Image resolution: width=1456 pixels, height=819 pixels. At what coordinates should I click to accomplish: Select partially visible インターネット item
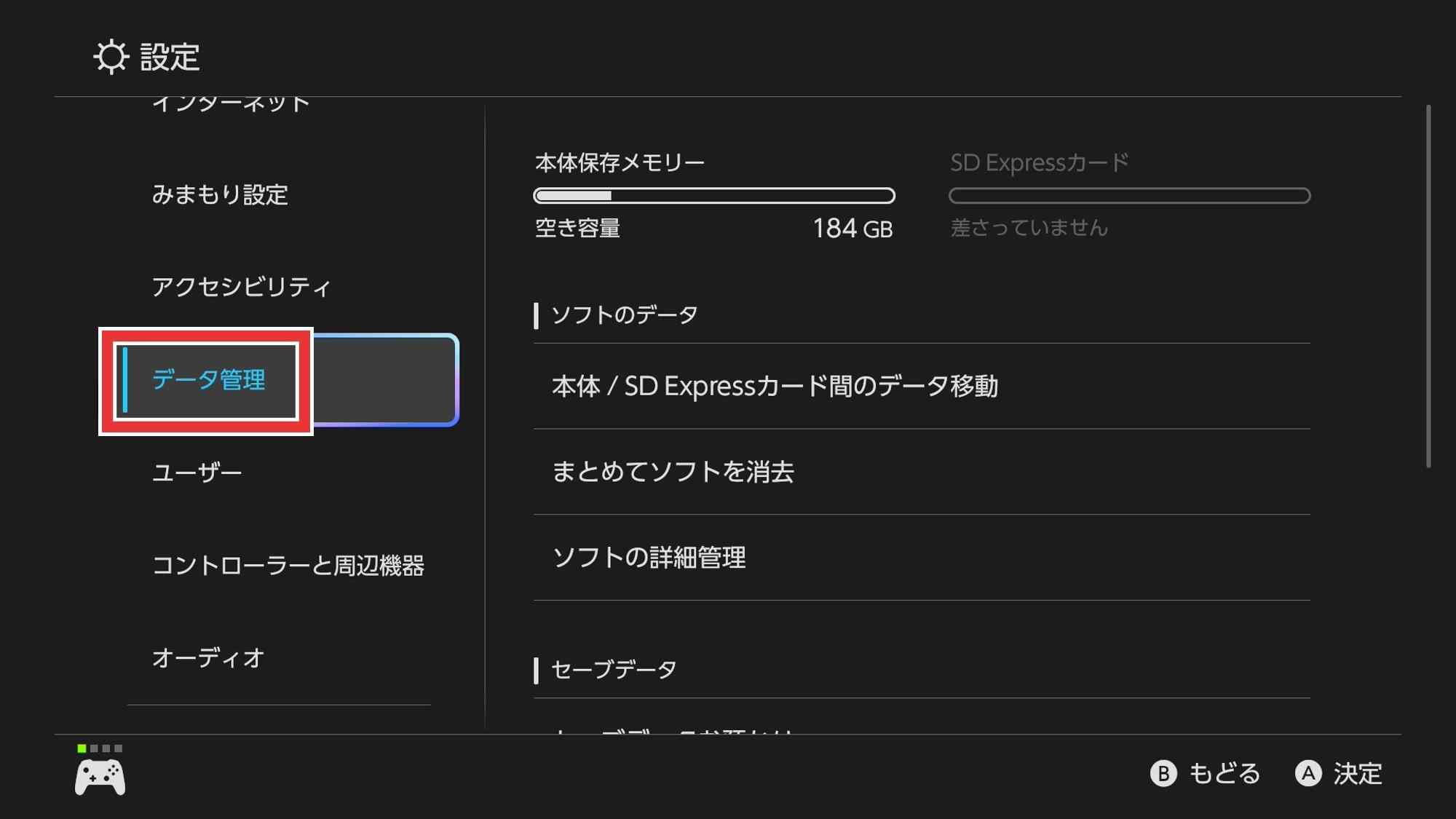[x=231, y=105]
